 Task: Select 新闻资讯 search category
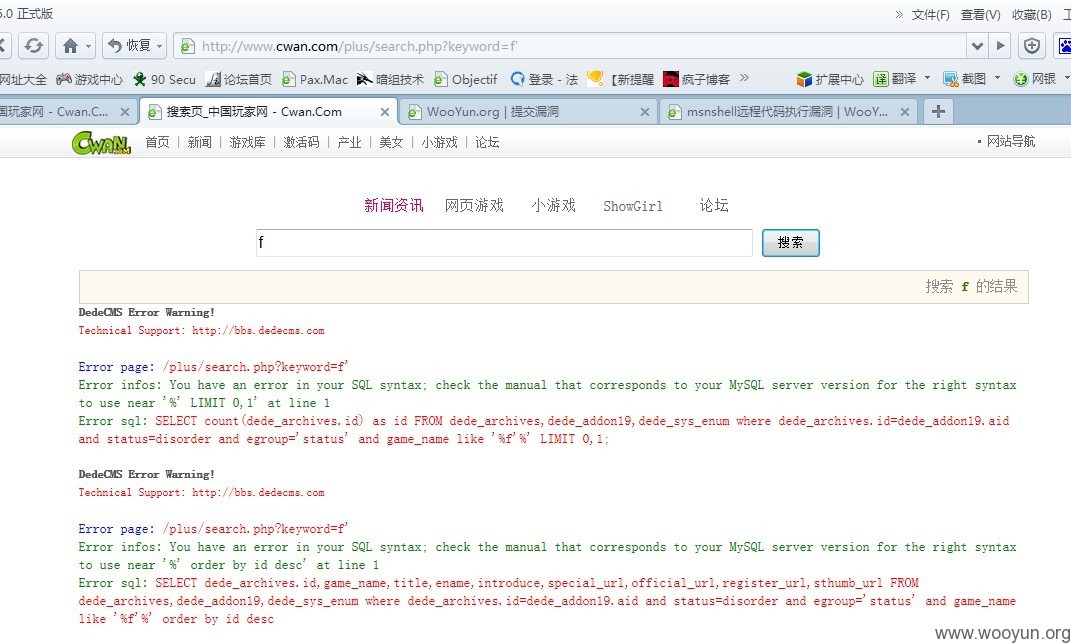[393, 206]
